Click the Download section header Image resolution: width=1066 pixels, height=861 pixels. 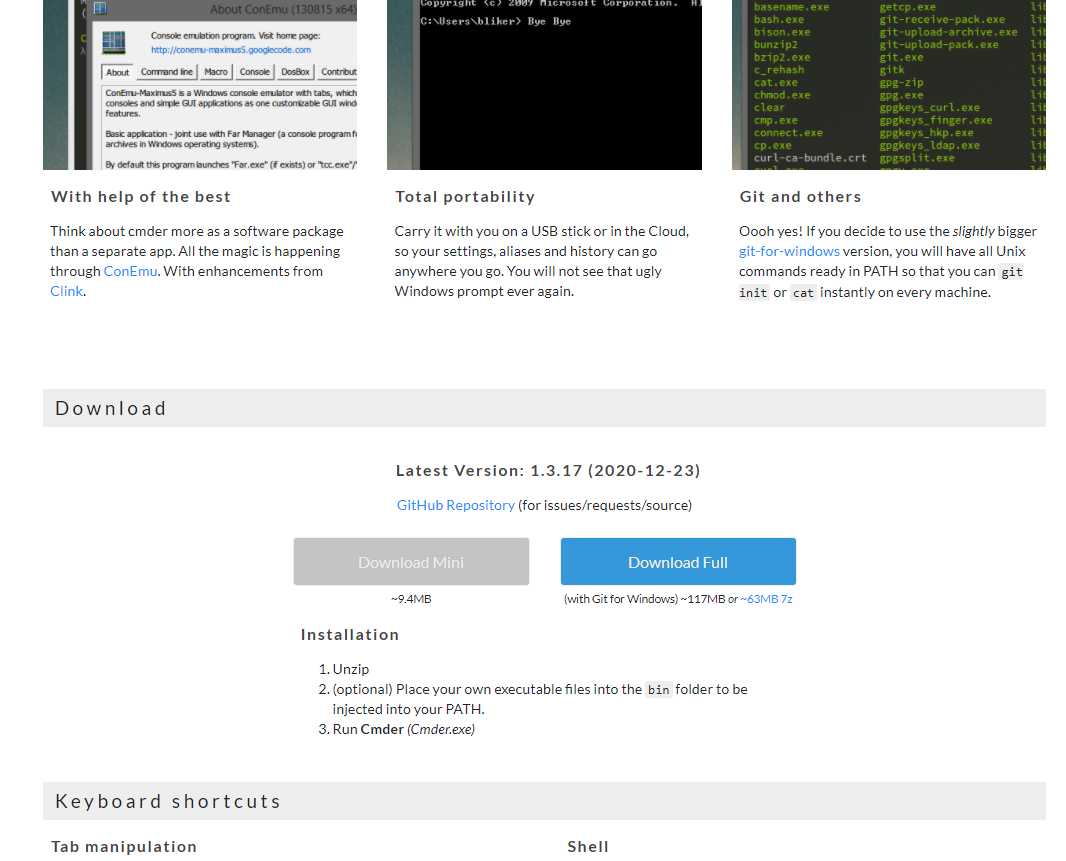tap(544, 408)
